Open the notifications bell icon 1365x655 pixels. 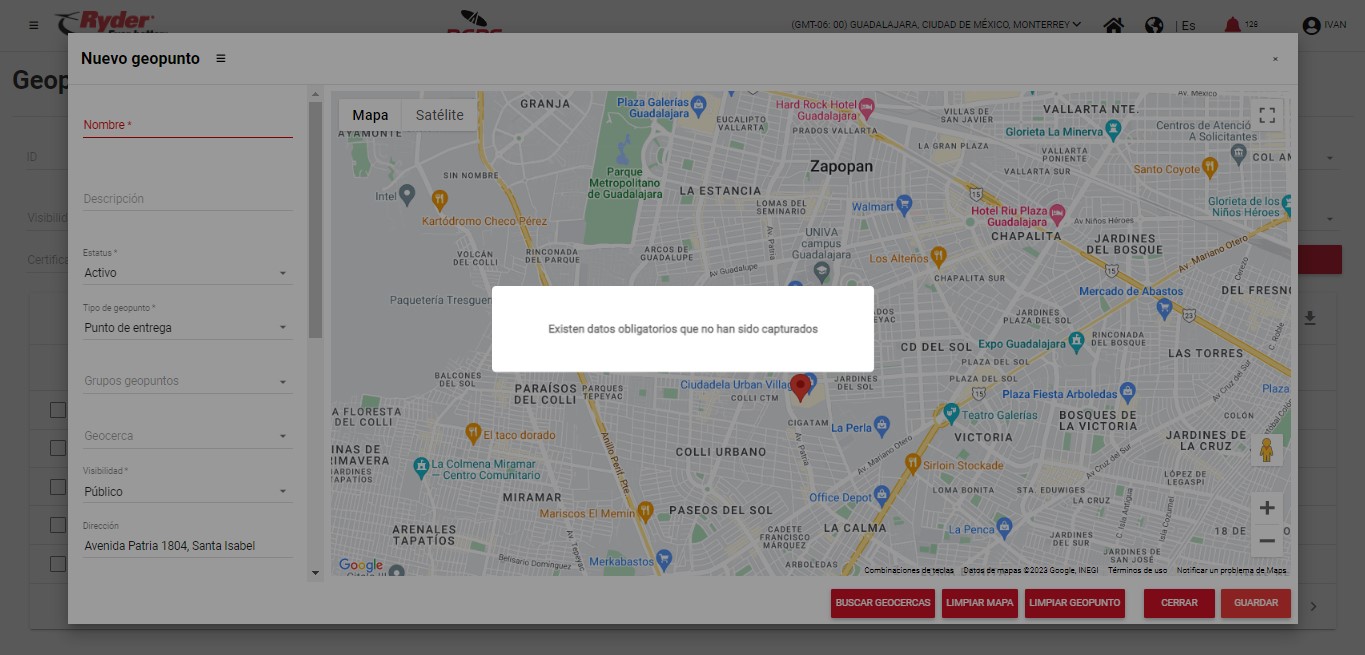1232,25
